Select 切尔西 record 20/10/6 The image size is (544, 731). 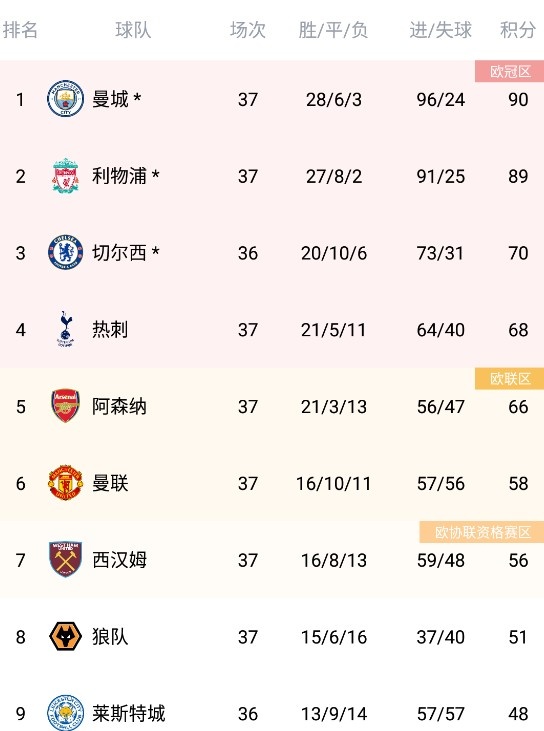334,253
